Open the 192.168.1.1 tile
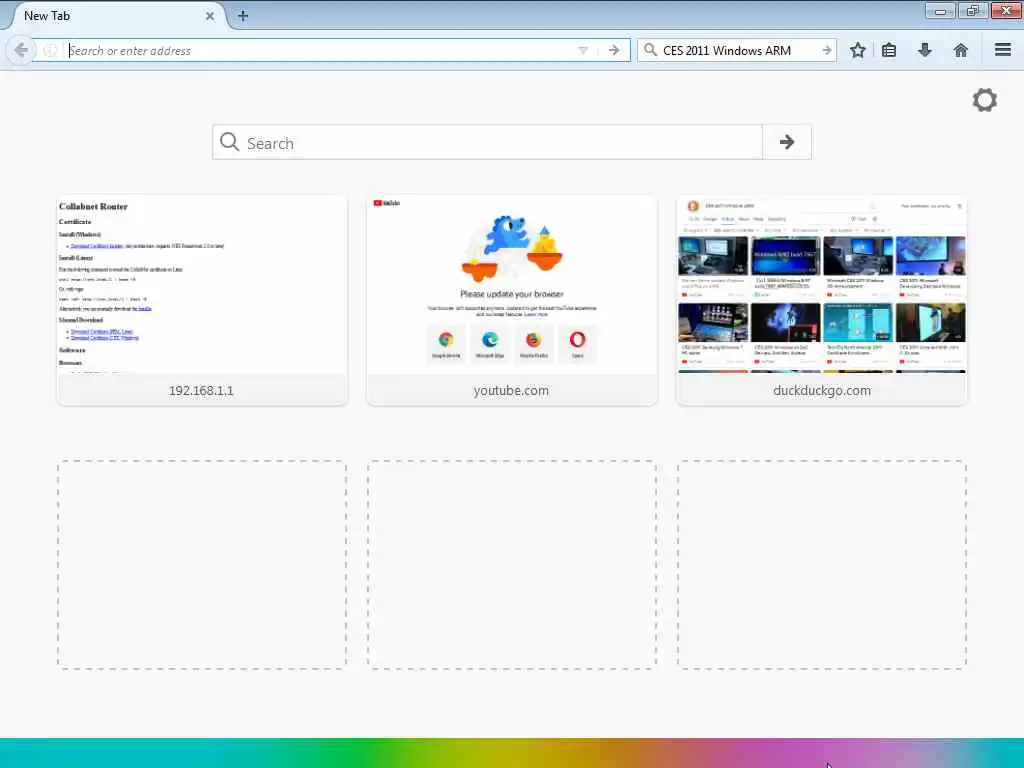The height and width of the screenshot is (768, 1024). (202, 300)
